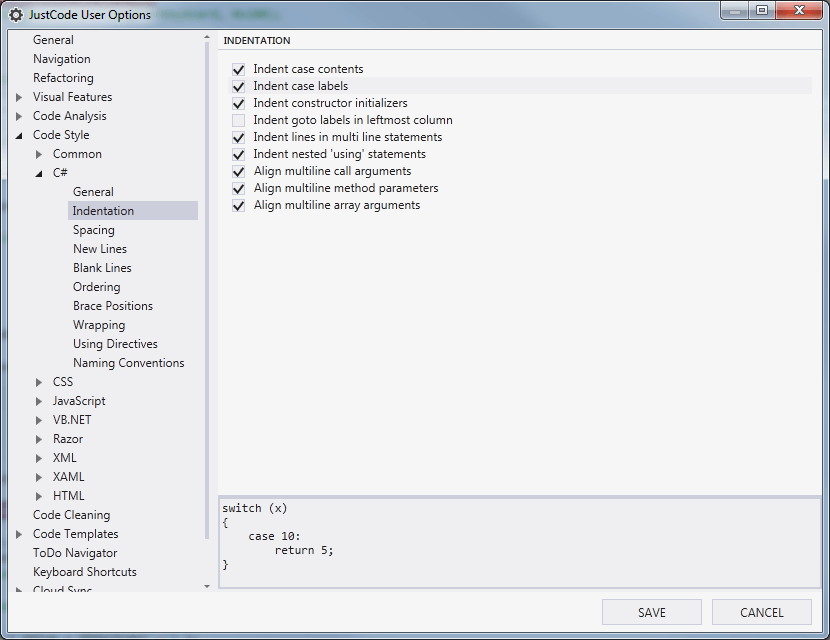830x640 pixels.
Task: Expand the Razor node arrow
Action: tap(39, 439)
